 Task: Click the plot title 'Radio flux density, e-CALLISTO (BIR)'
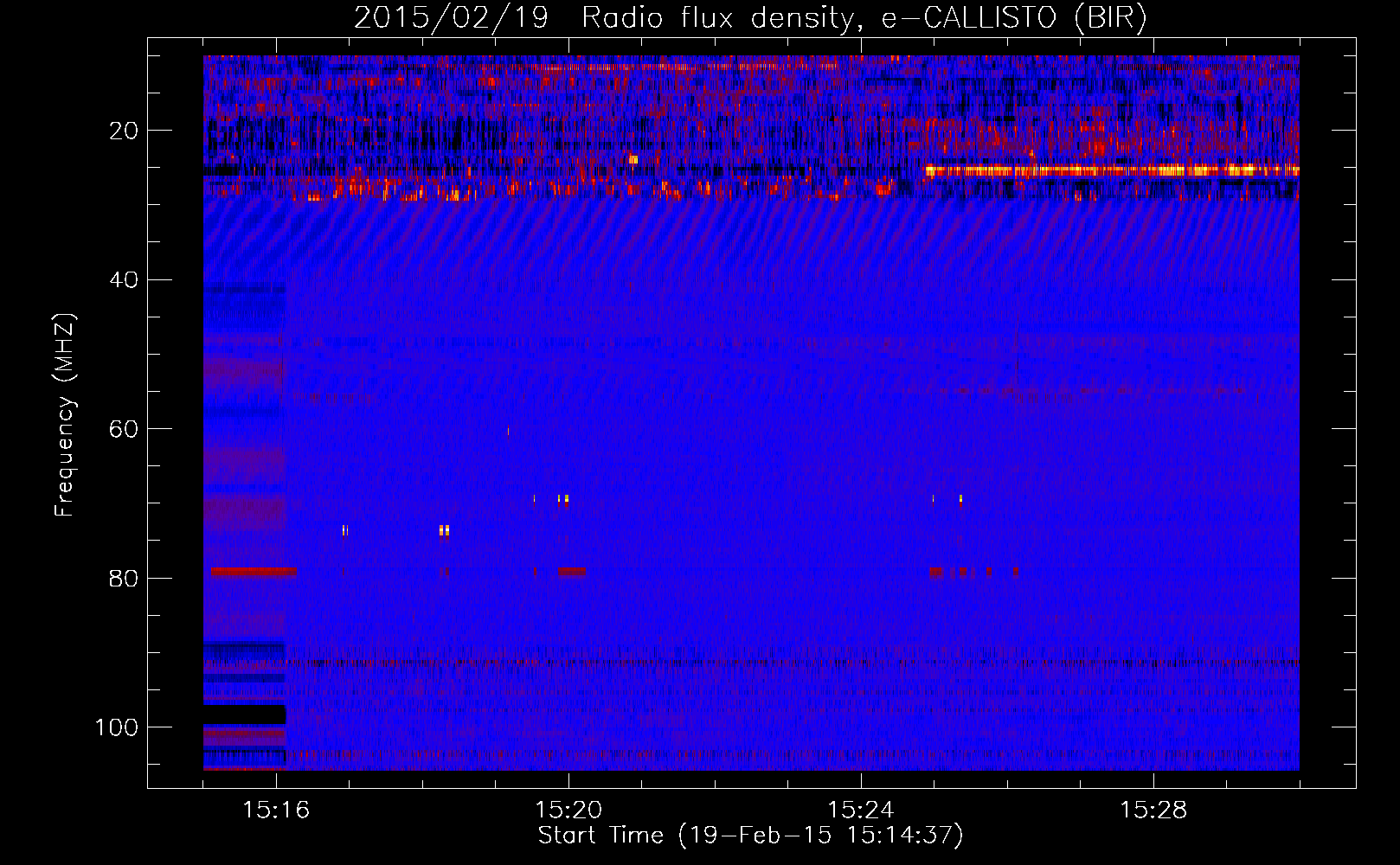(x=864, y=18)
